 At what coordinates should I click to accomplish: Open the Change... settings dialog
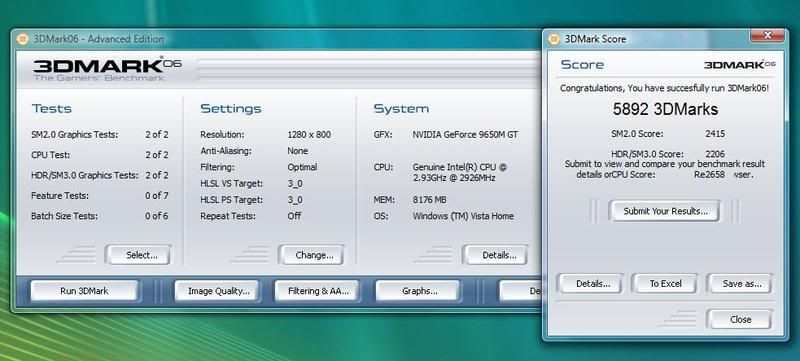311,255
